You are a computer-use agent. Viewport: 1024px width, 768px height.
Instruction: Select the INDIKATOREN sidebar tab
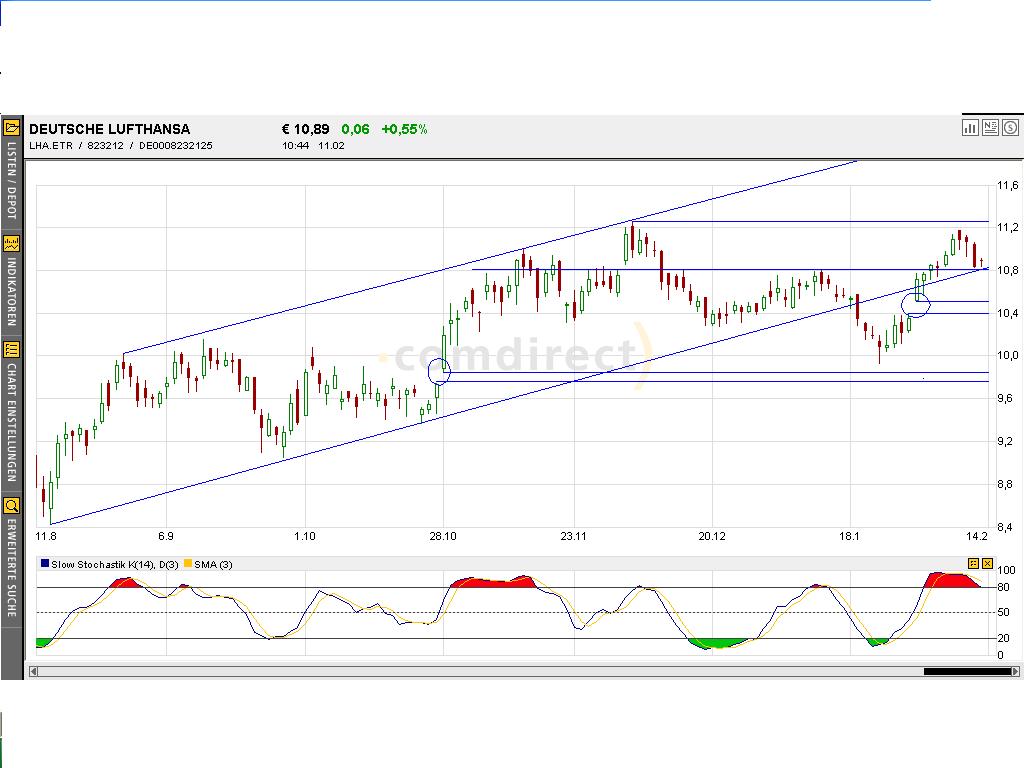coord(12,292)
